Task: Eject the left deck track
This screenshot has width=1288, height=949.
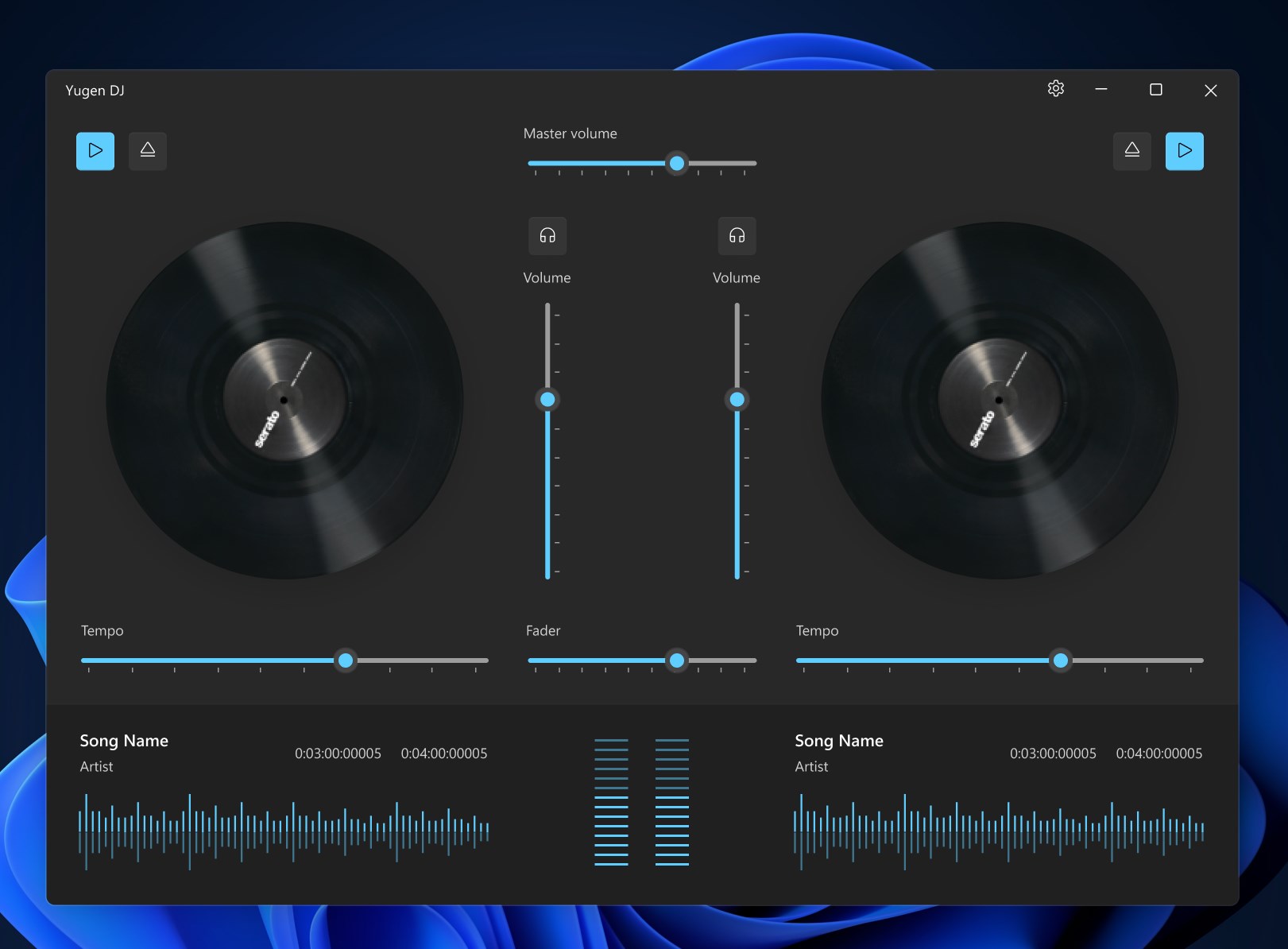Action: tap(148, 151)
